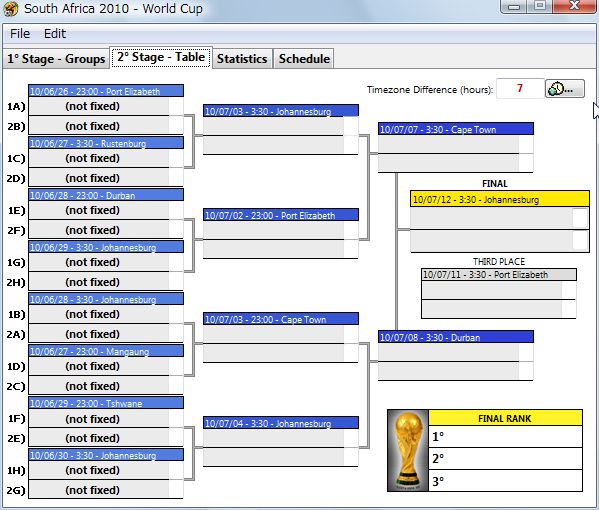
Task: Open the Edit menu
Action: point(55,34)
